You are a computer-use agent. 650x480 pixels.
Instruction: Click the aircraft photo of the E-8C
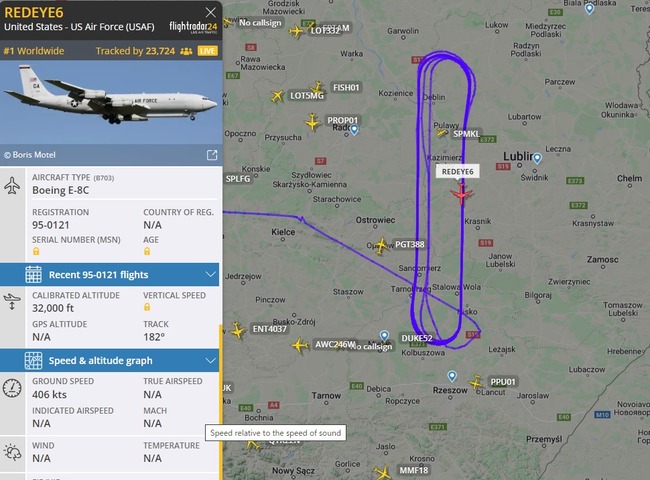(111, 102)
